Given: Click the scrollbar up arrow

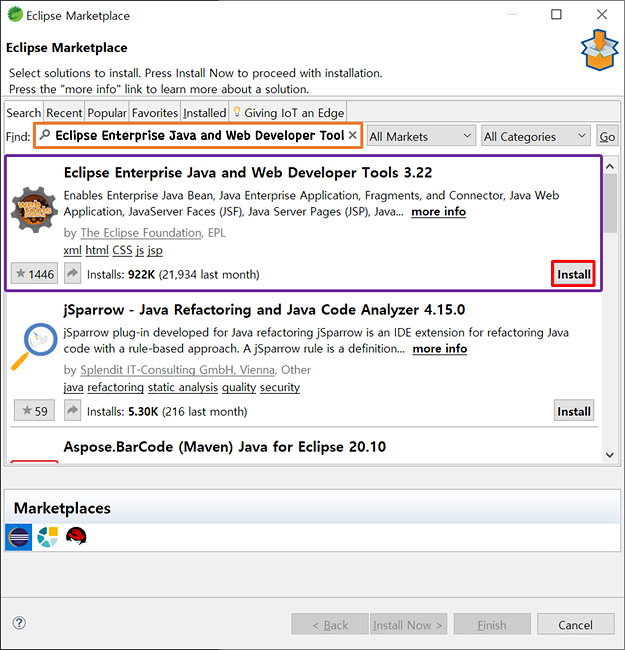Looking at the screenshot, I should [610, 166].
